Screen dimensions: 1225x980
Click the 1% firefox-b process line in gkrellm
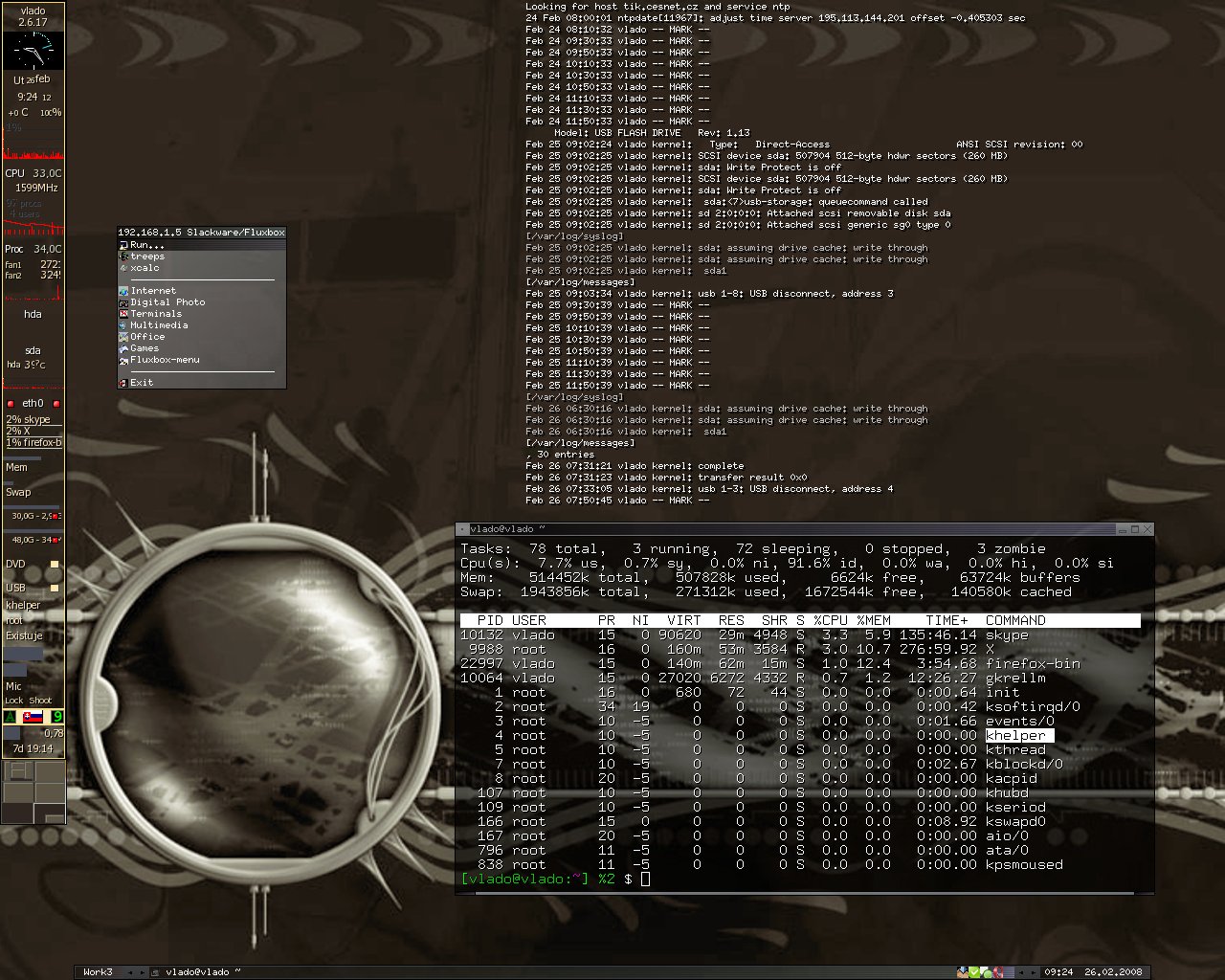point(33,442)
